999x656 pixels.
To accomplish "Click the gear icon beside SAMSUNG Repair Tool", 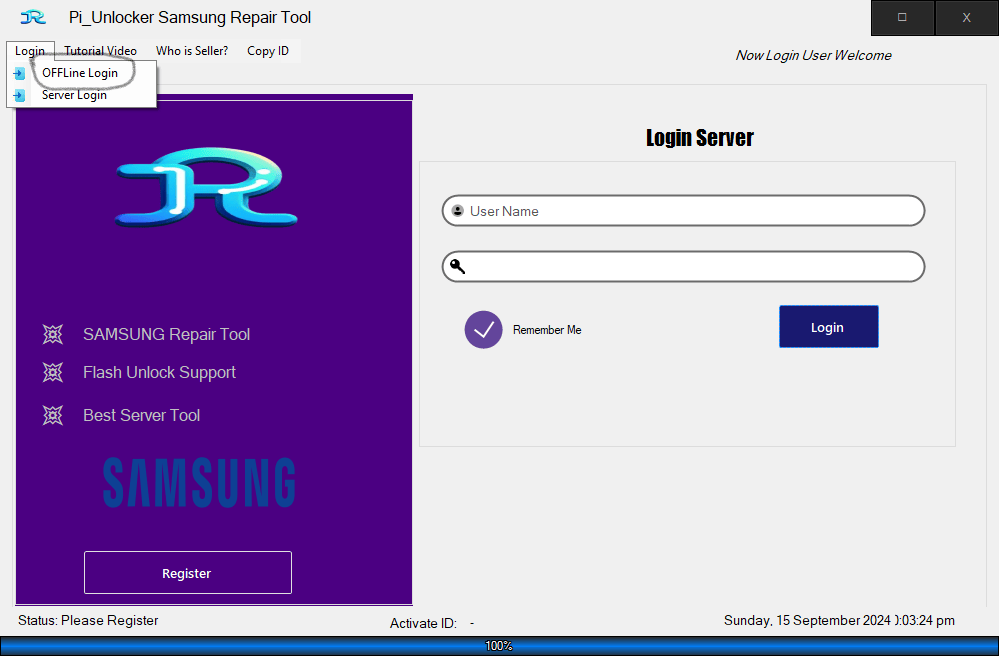I will 53,334.
